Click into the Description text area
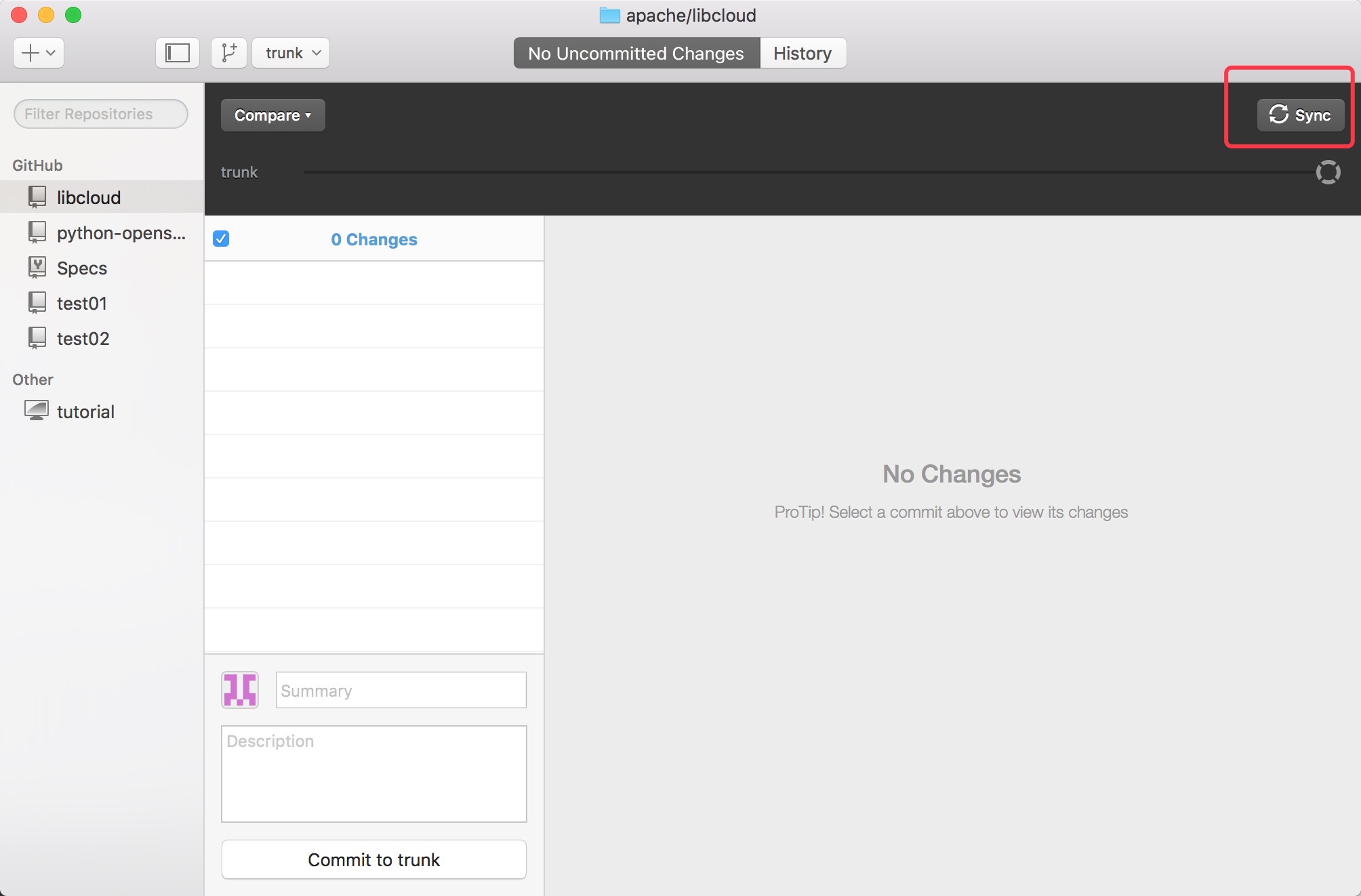 [373, 774]
